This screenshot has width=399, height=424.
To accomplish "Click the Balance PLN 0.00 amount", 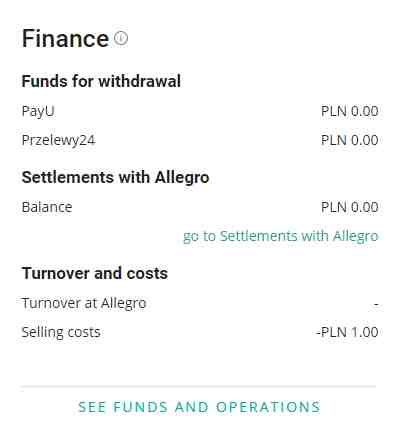I will pyautogui.click(x=350, y=207).
